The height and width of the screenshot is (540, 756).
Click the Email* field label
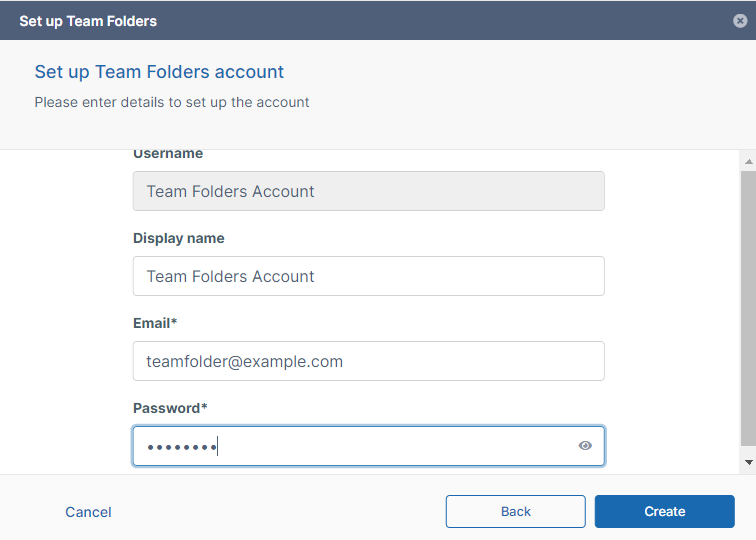[155, 324]
